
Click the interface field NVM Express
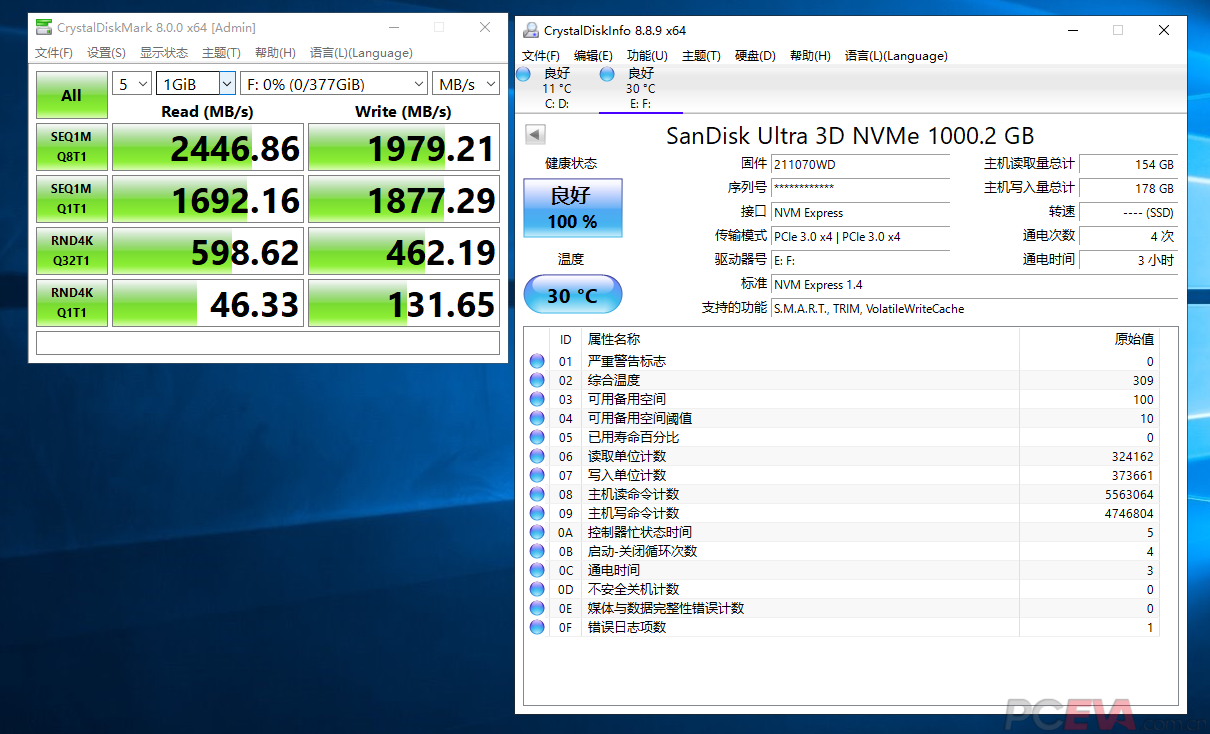[x=861, y=212]
